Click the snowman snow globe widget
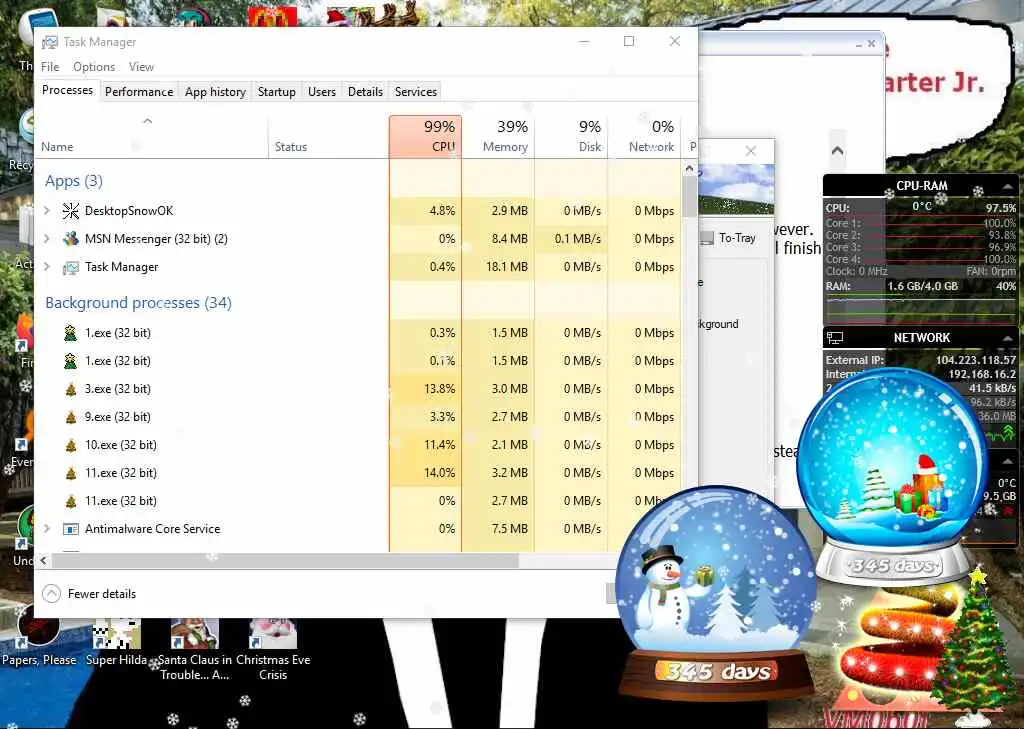This screenshot has width=1024, height=729. tap(716, 591)
